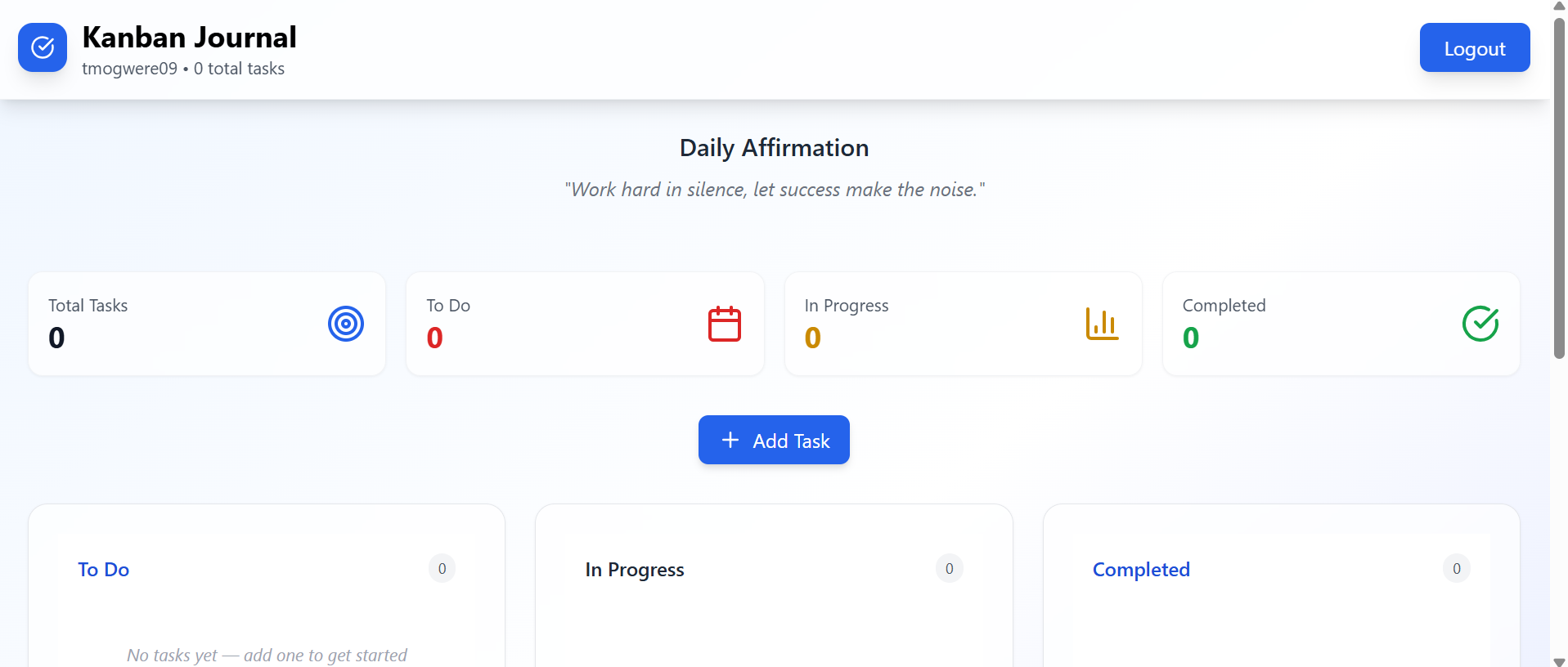Click the Kanban Journal title

(x=189, y=38)
